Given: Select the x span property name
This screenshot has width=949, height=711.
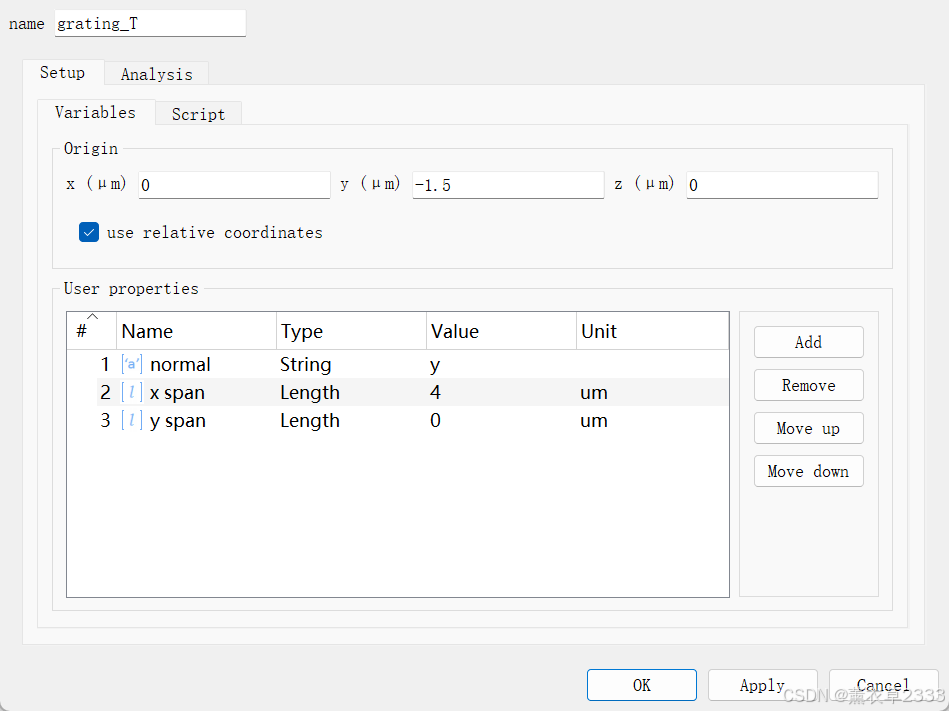Looking at the screenshot, I should click(177, 392).
